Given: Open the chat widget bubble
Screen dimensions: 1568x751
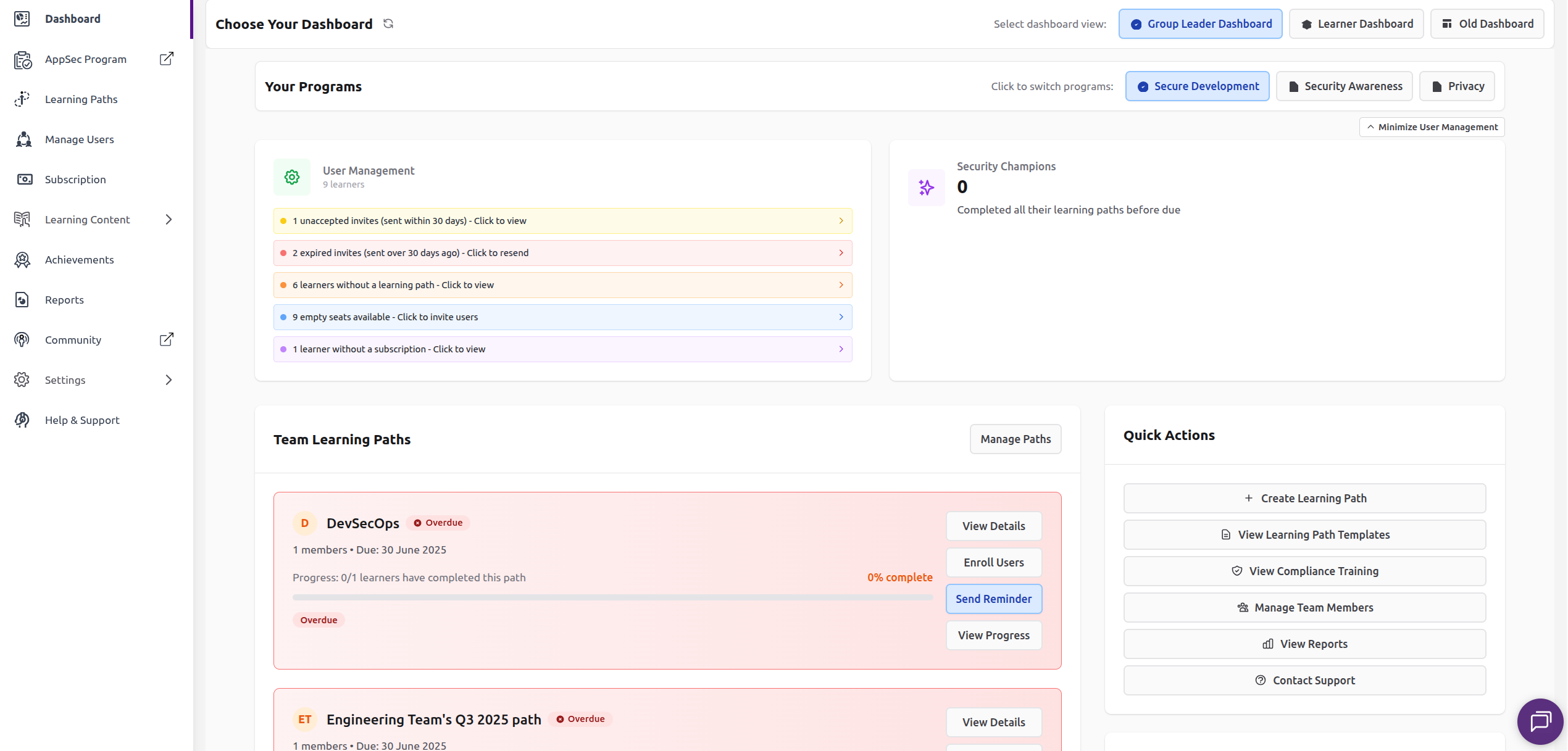Looking at the screenshot, I should 1540,721.
